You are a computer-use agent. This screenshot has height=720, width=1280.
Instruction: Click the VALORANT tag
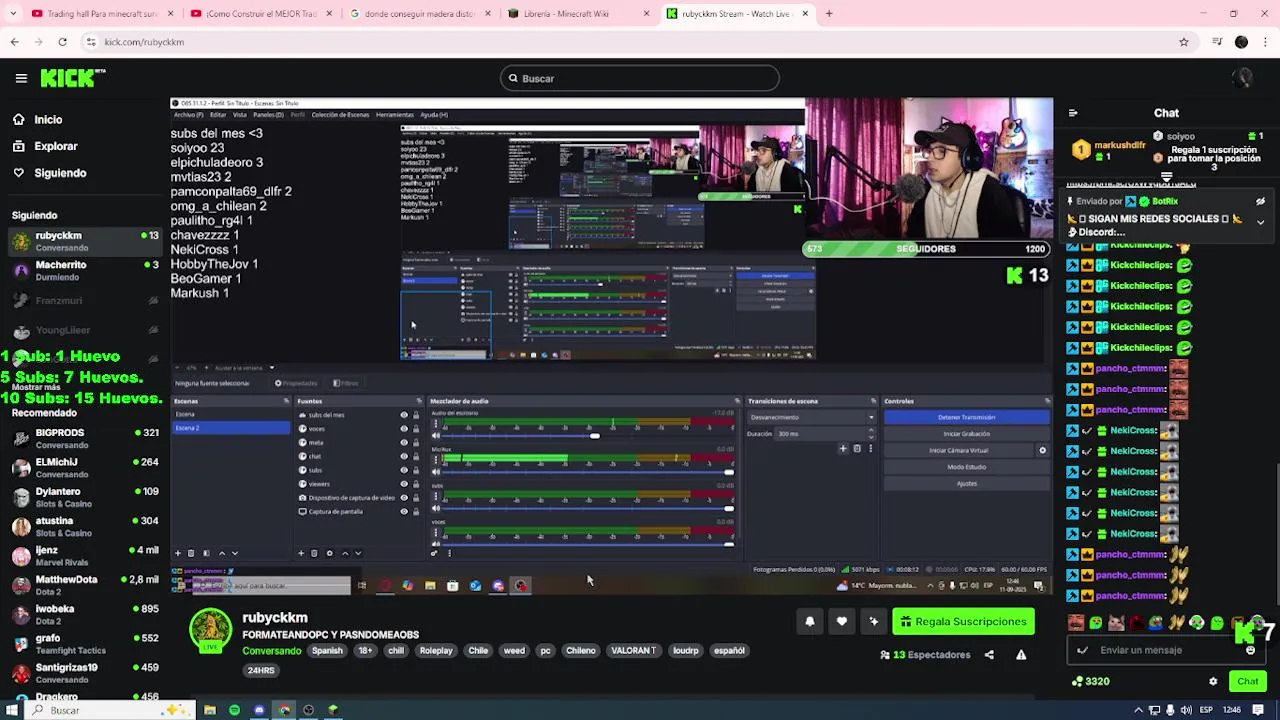point(633,651)
